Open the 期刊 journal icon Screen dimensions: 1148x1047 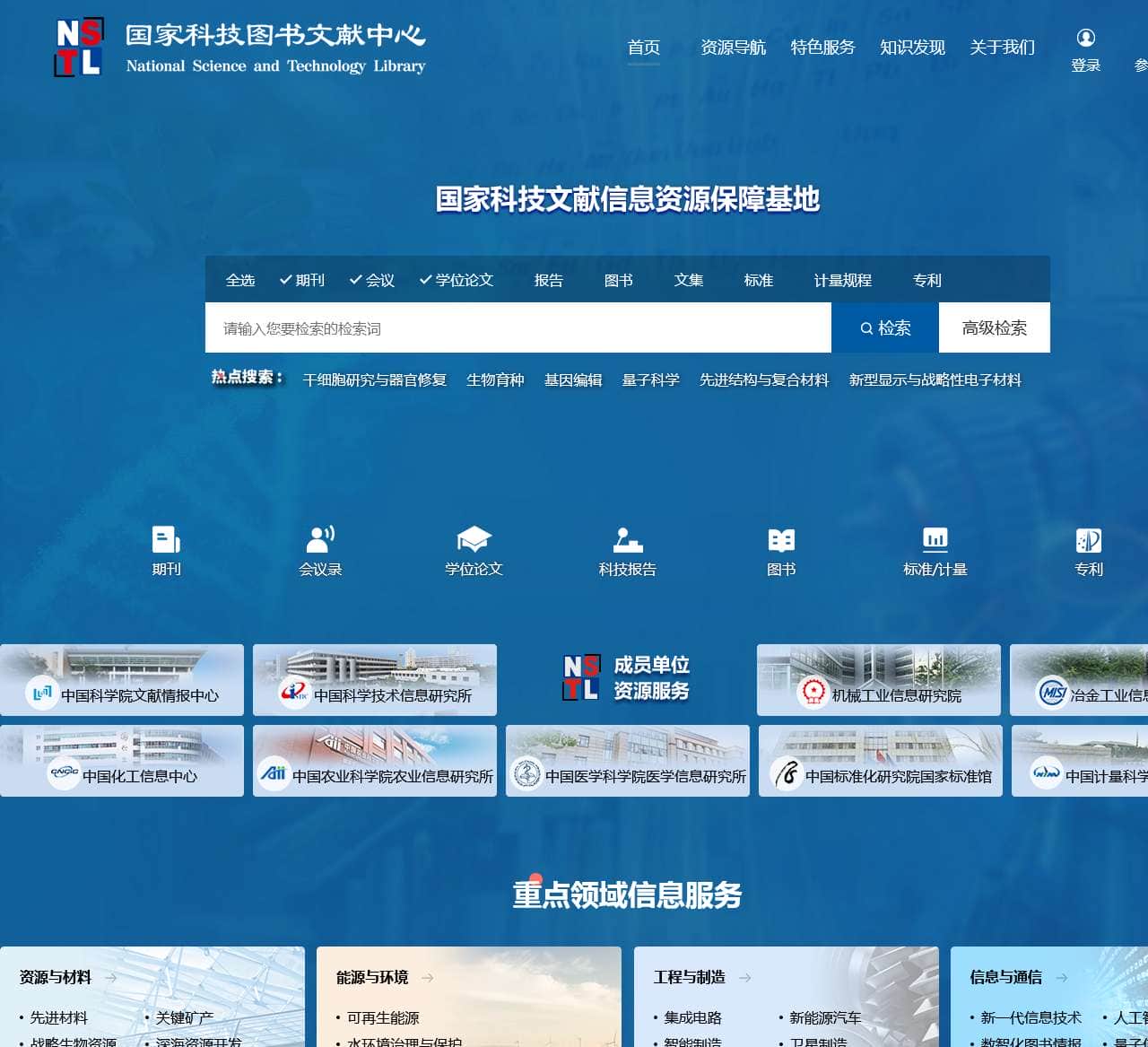tap(166, 539)
